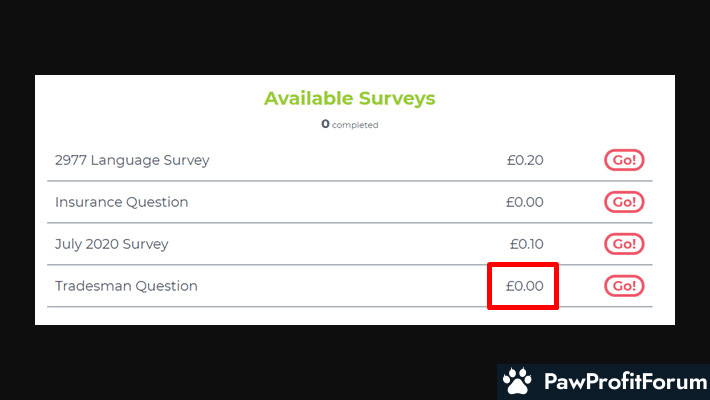Start the 2977 Language Survey with Go!
The width and height of the screenshot is (710, 400).
(x=624, y=160)
